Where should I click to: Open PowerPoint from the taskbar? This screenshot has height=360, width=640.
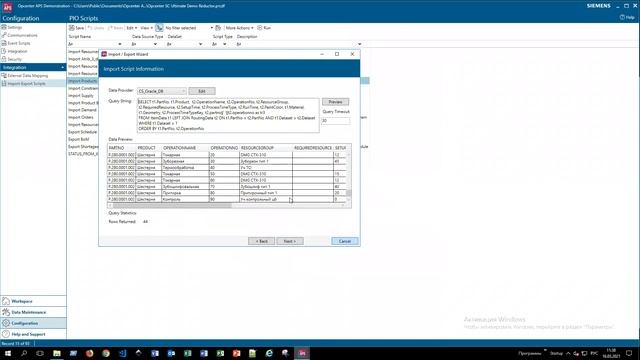(x=236, y=353)
